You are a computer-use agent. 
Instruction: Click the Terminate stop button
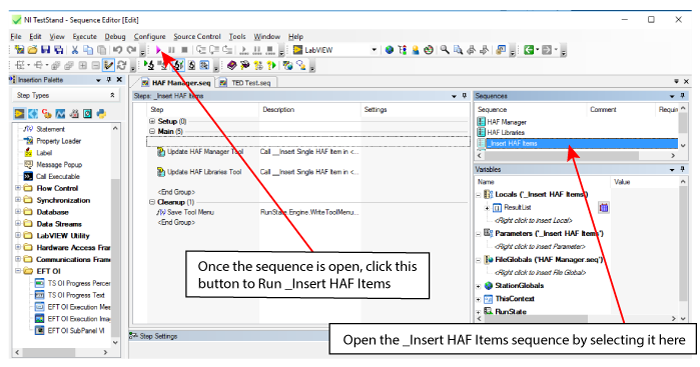click(x=184, y=50)
